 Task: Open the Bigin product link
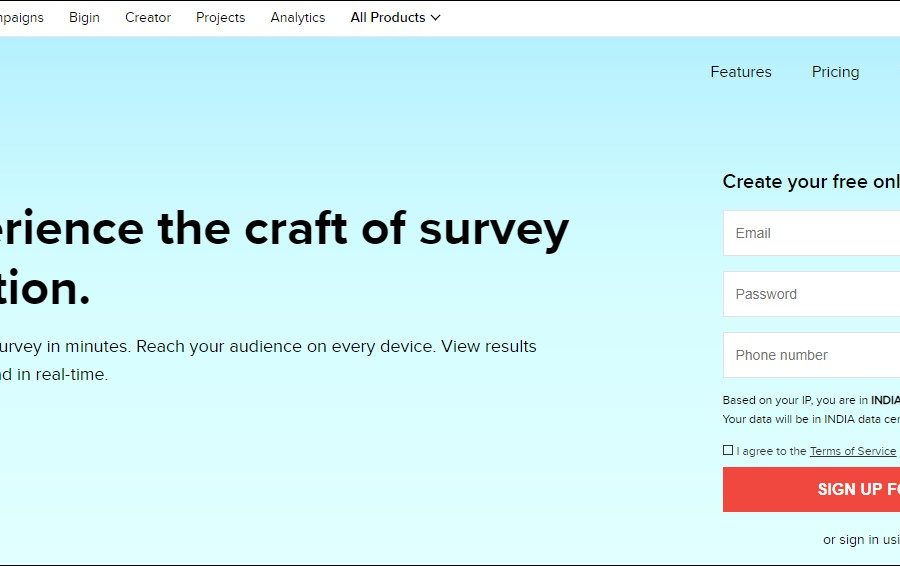pyautogui.click(x=84, y=18)
